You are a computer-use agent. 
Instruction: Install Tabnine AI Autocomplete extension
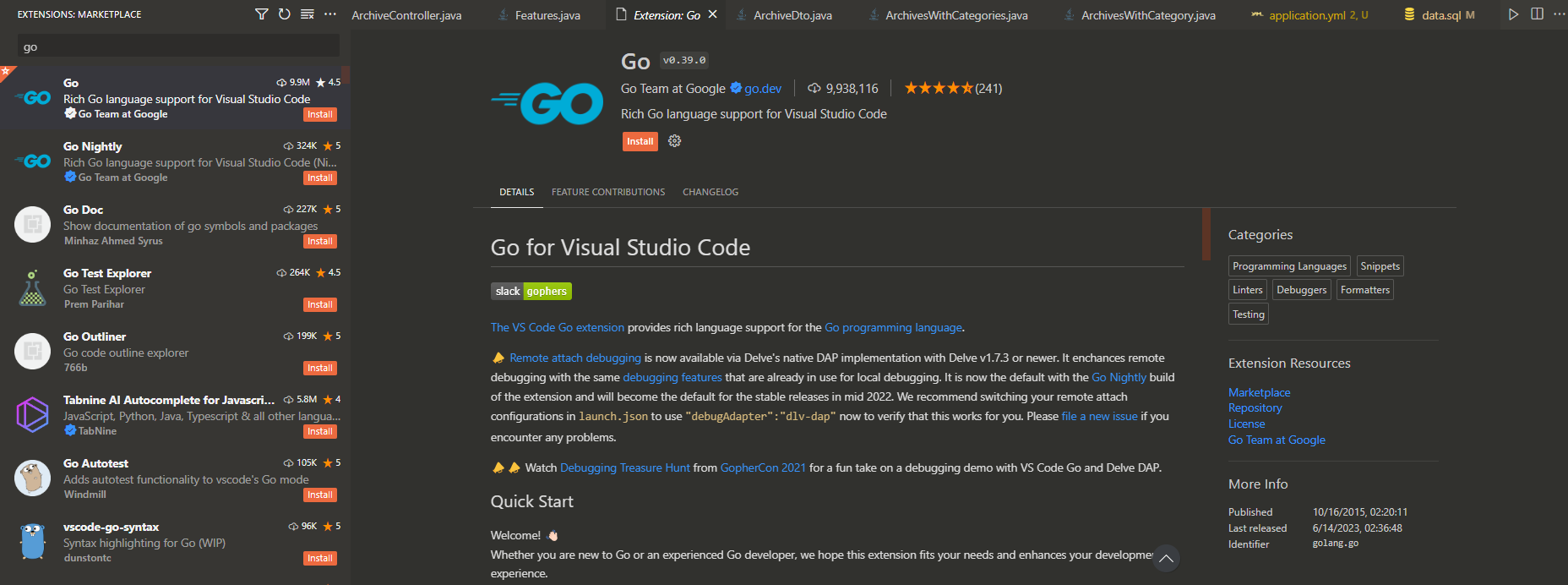pyautogui.click(x=320, y=432)
